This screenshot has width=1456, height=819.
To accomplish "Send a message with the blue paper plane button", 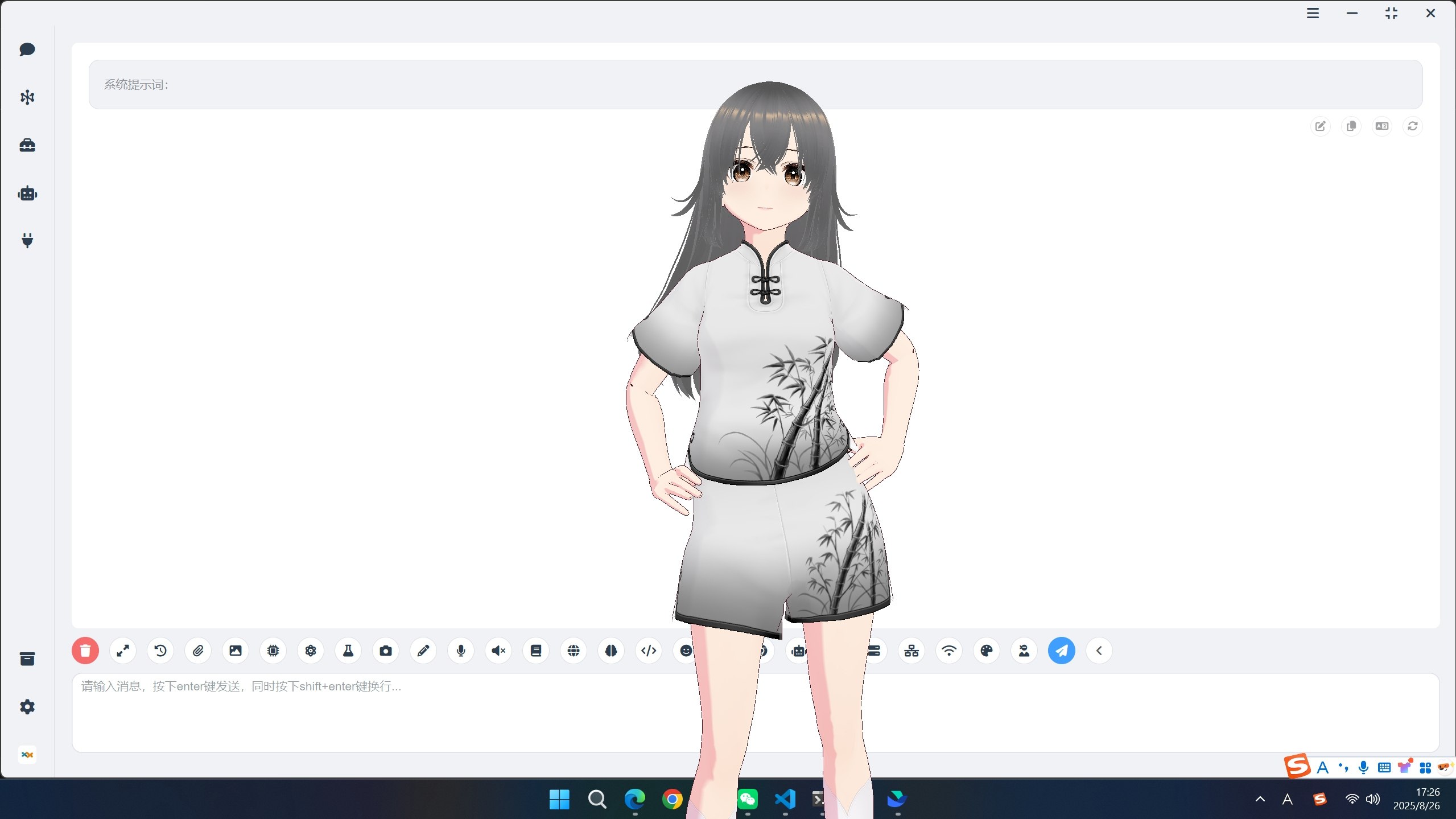I will point(1061,651).
